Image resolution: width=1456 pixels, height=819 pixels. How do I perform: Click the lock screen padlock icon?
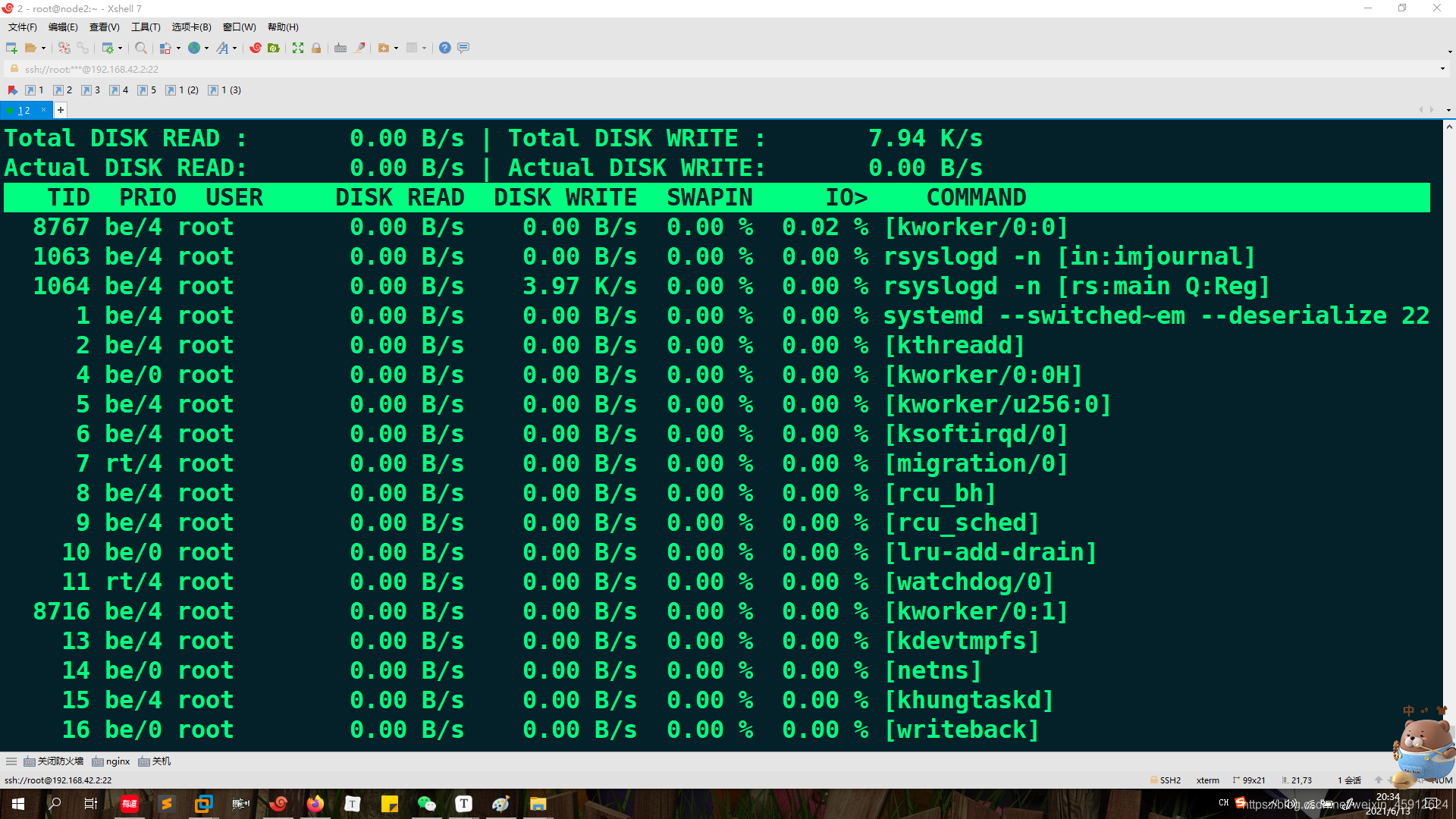click(316, 48)
